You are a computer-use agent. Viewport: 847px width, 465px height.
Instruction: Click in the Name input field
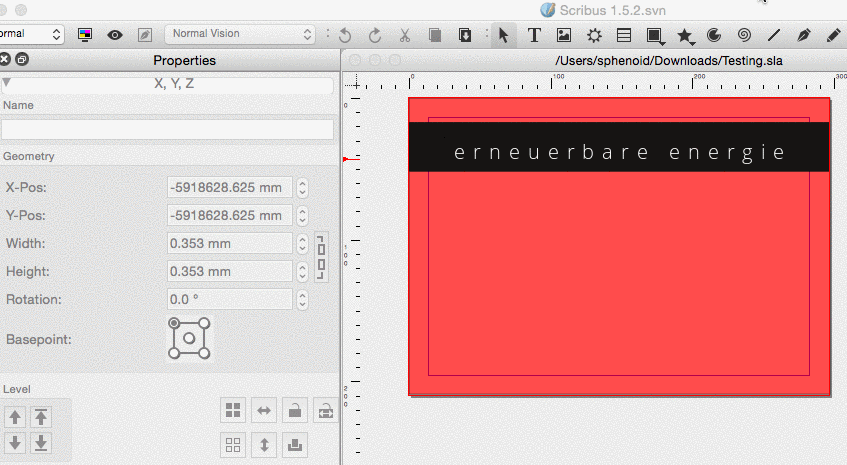click(167, 129)
